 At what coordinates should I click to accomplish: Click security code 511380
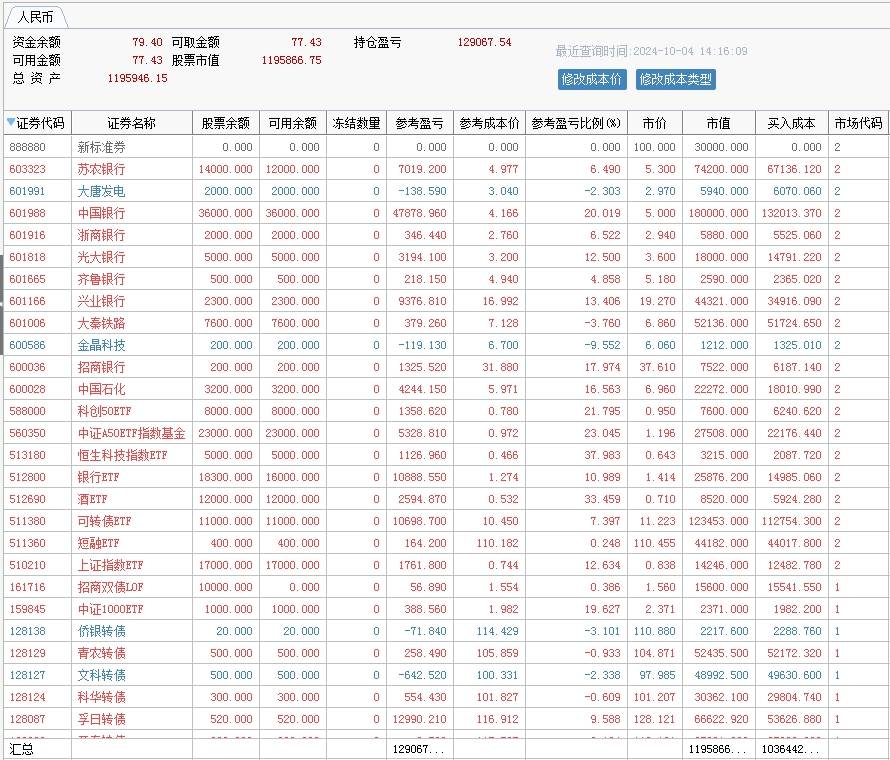coord(27,521)
